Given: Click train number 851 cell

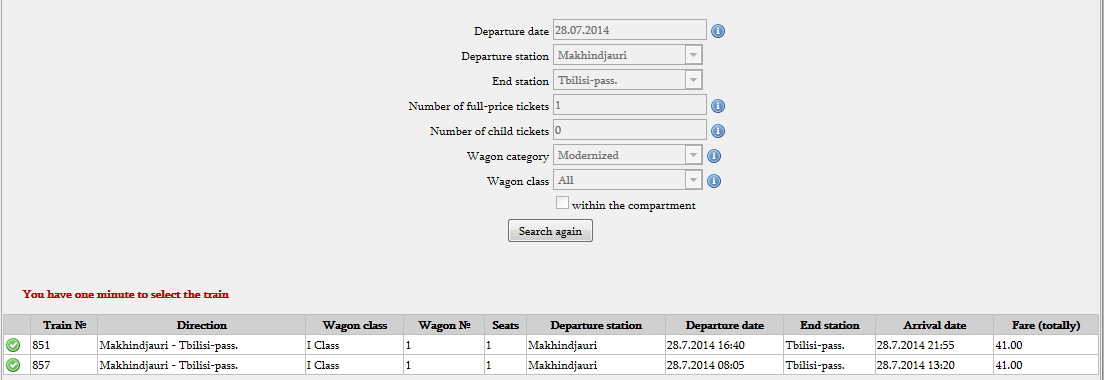Looking at the screenshot, I should (64, 346).
